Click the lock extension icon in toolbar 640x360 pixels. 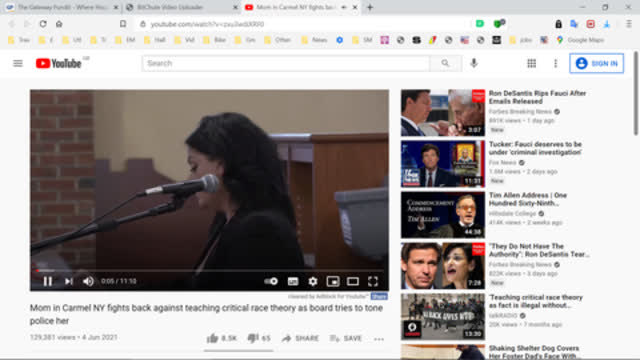pos(558,24)
